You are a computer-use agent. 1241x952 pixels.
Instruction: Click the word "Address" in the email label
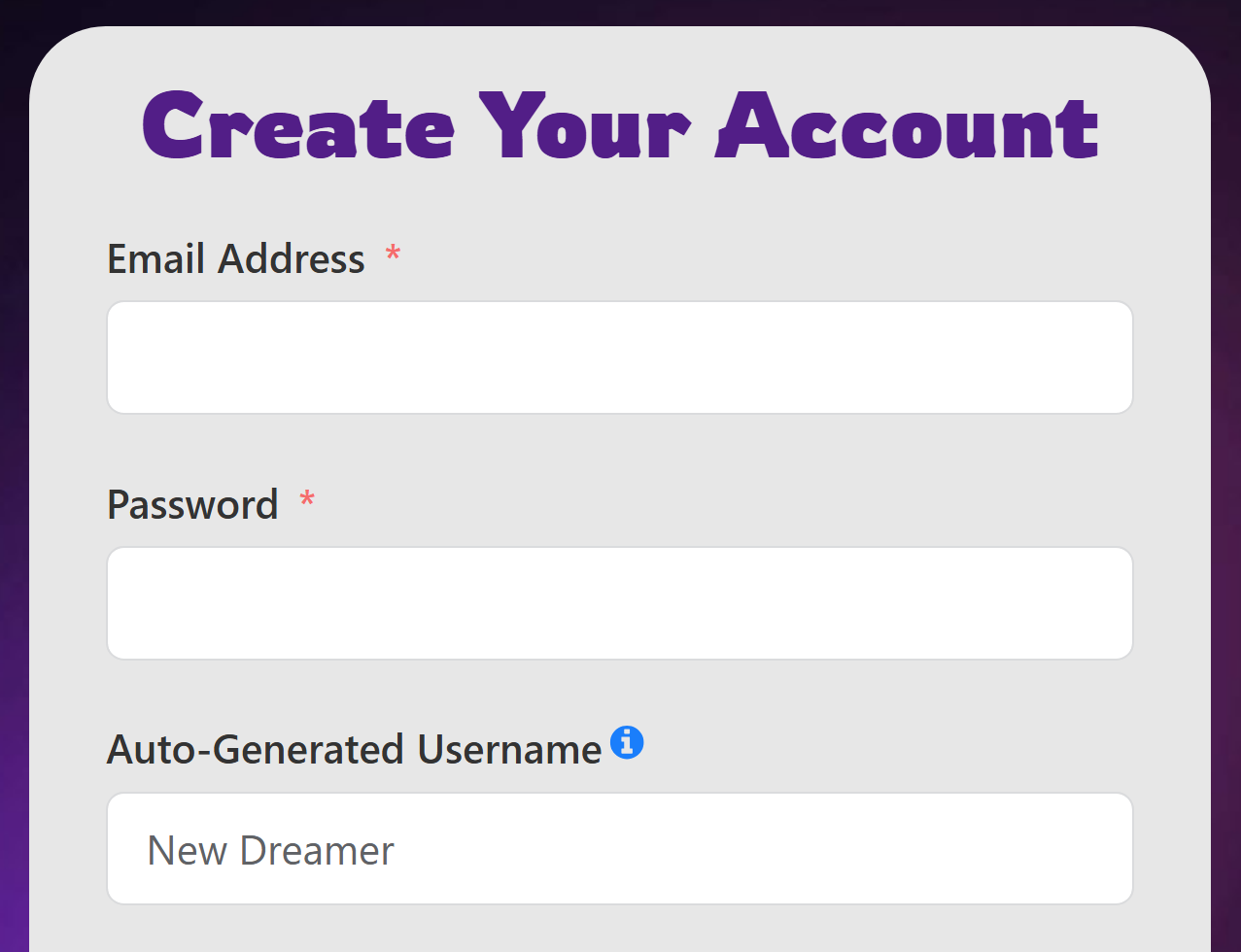(x=292, y=259)
